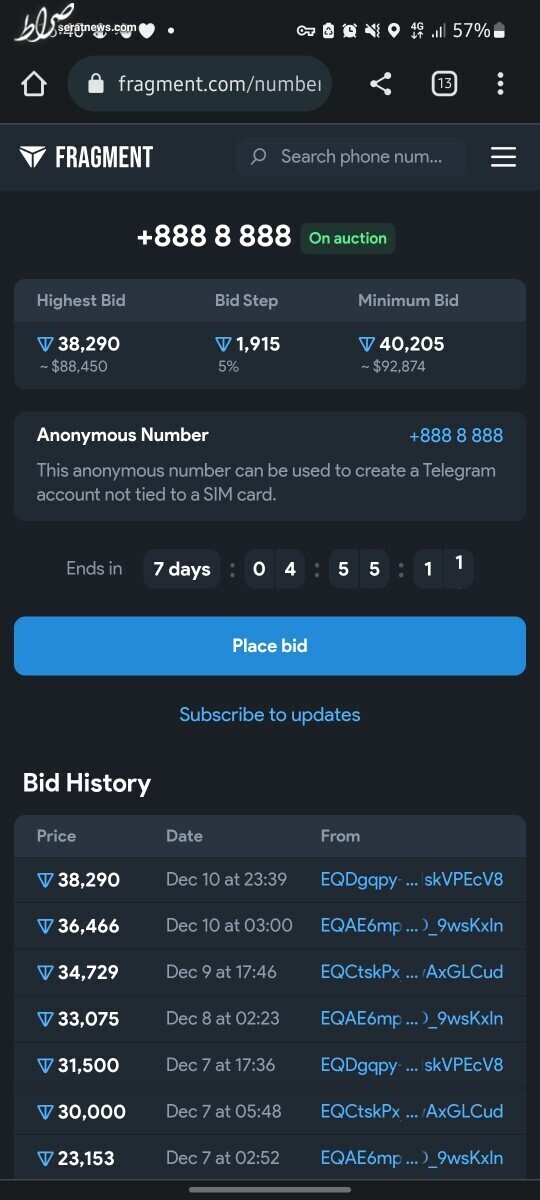Open bidder address of 36,466 bid

click(x=412, y=926)
